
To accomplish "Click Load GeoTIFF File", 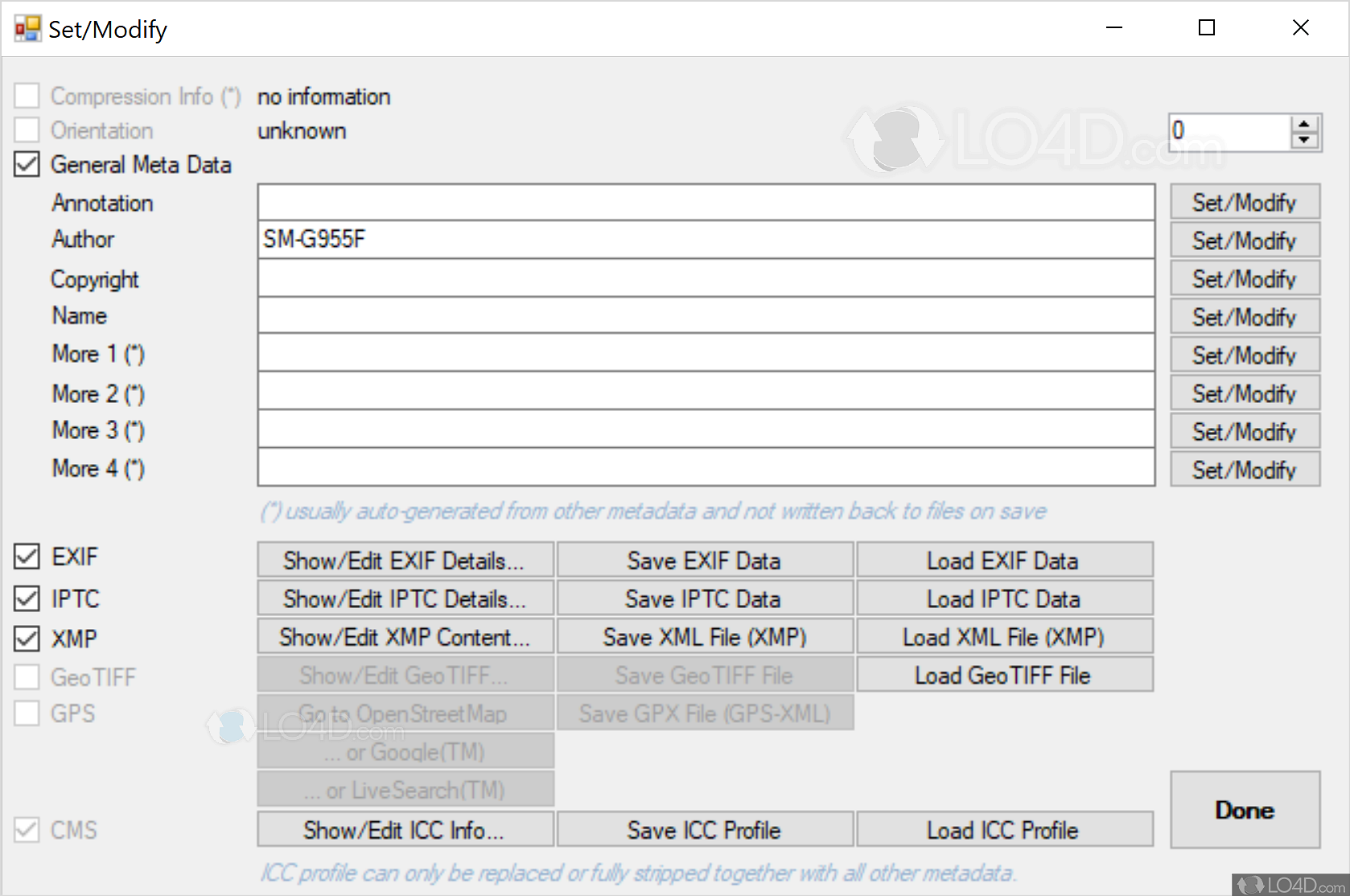I will (x=1004, y=675).
